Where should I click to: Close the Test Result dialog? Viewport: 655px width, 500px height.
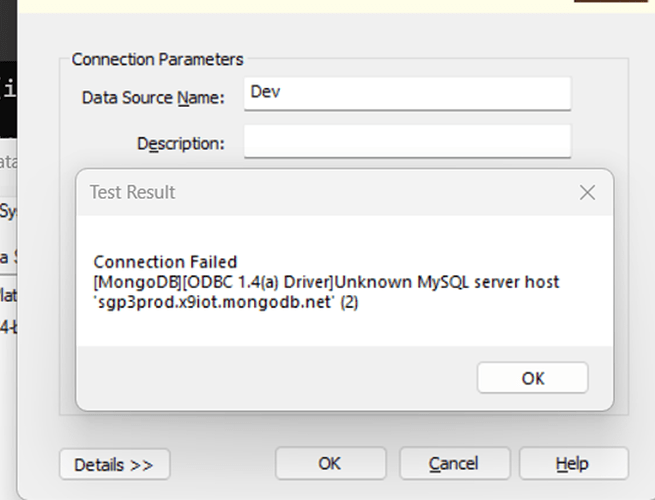coord(587,192)
